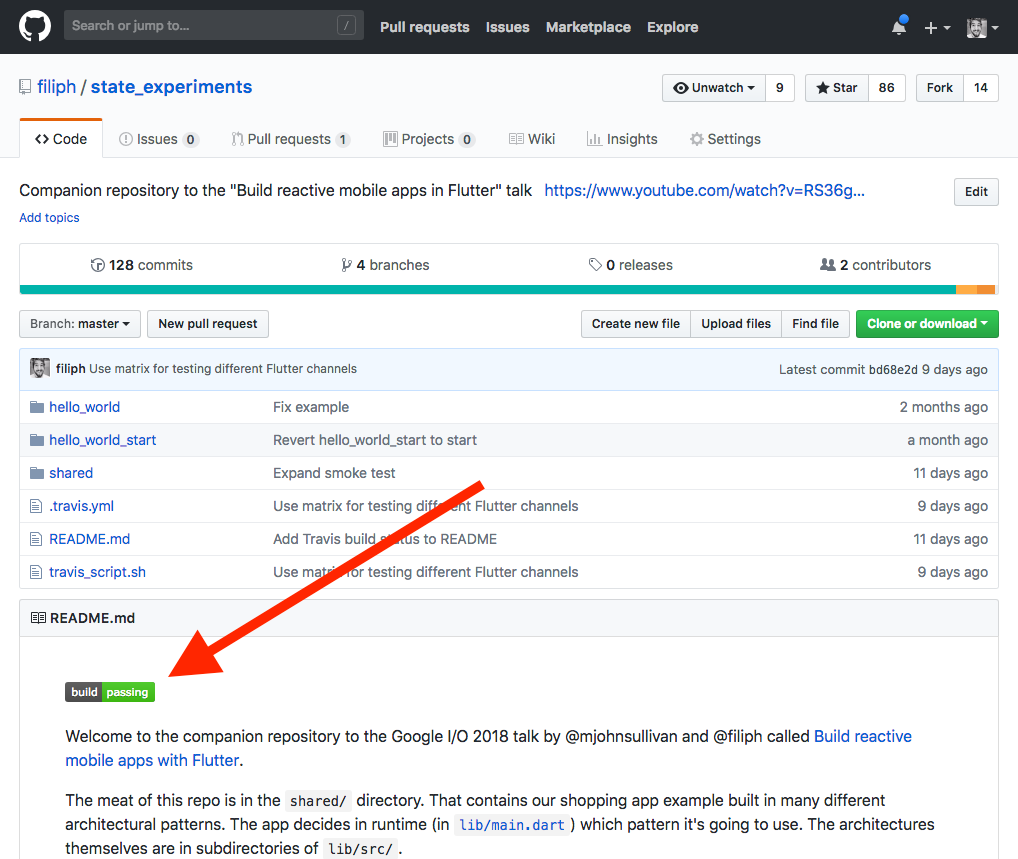1018x859 pixels.
Task: Click New pull request
Action: click(208, 323)
